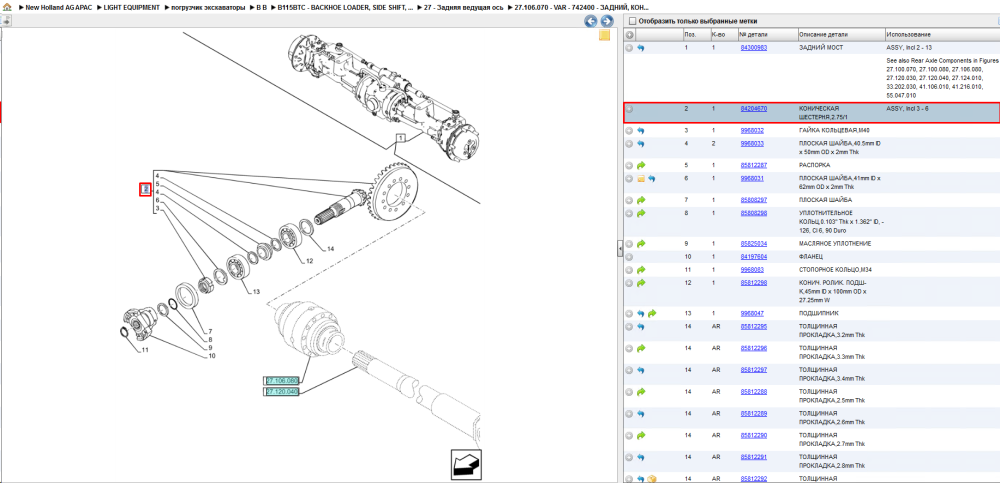Click the green arrow on УПЛОТНИТЕЛЬНОЕ КОЛЬЦ row
1000x483 pixels.
pos(640,213)
